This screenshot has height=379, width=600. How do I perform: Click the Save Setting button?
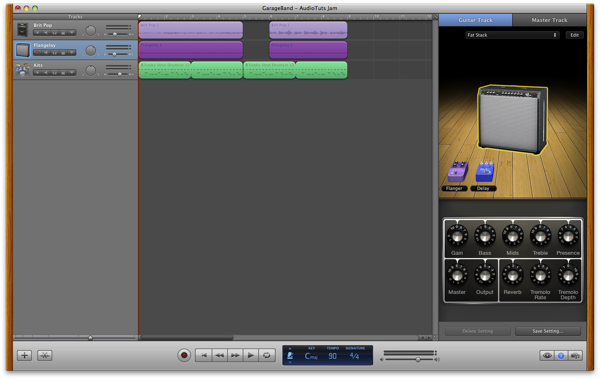pos(548,331)
